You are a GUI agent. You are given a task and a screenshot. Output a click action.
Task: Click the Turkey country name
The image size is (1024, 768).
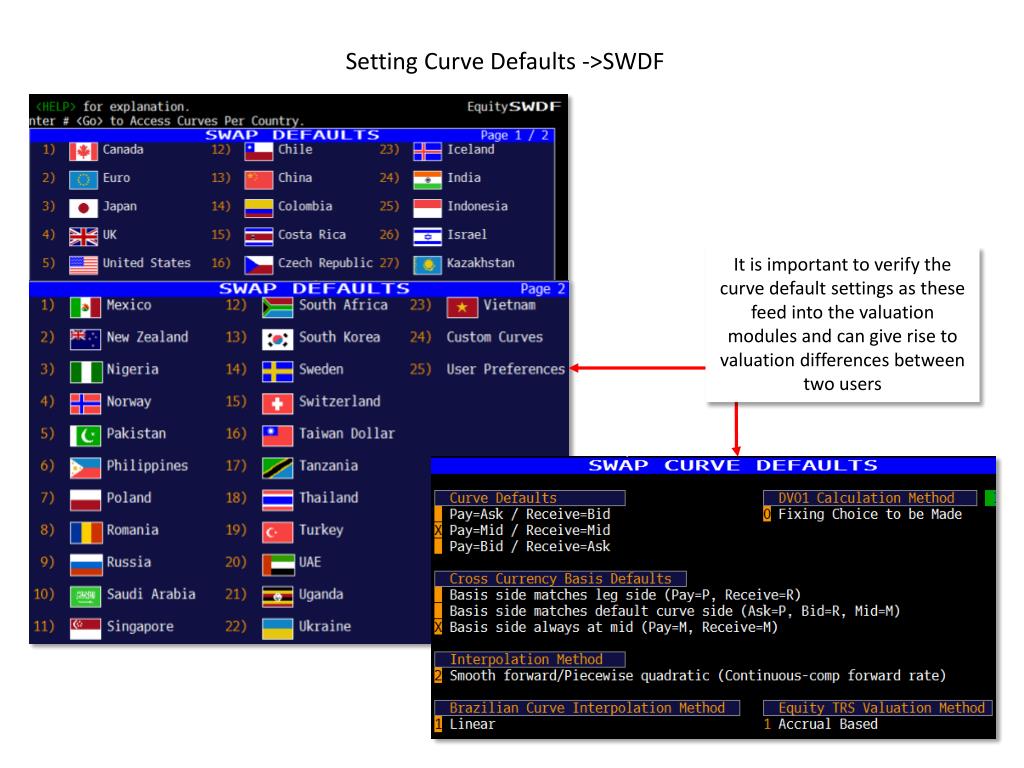tap(321, 530)
